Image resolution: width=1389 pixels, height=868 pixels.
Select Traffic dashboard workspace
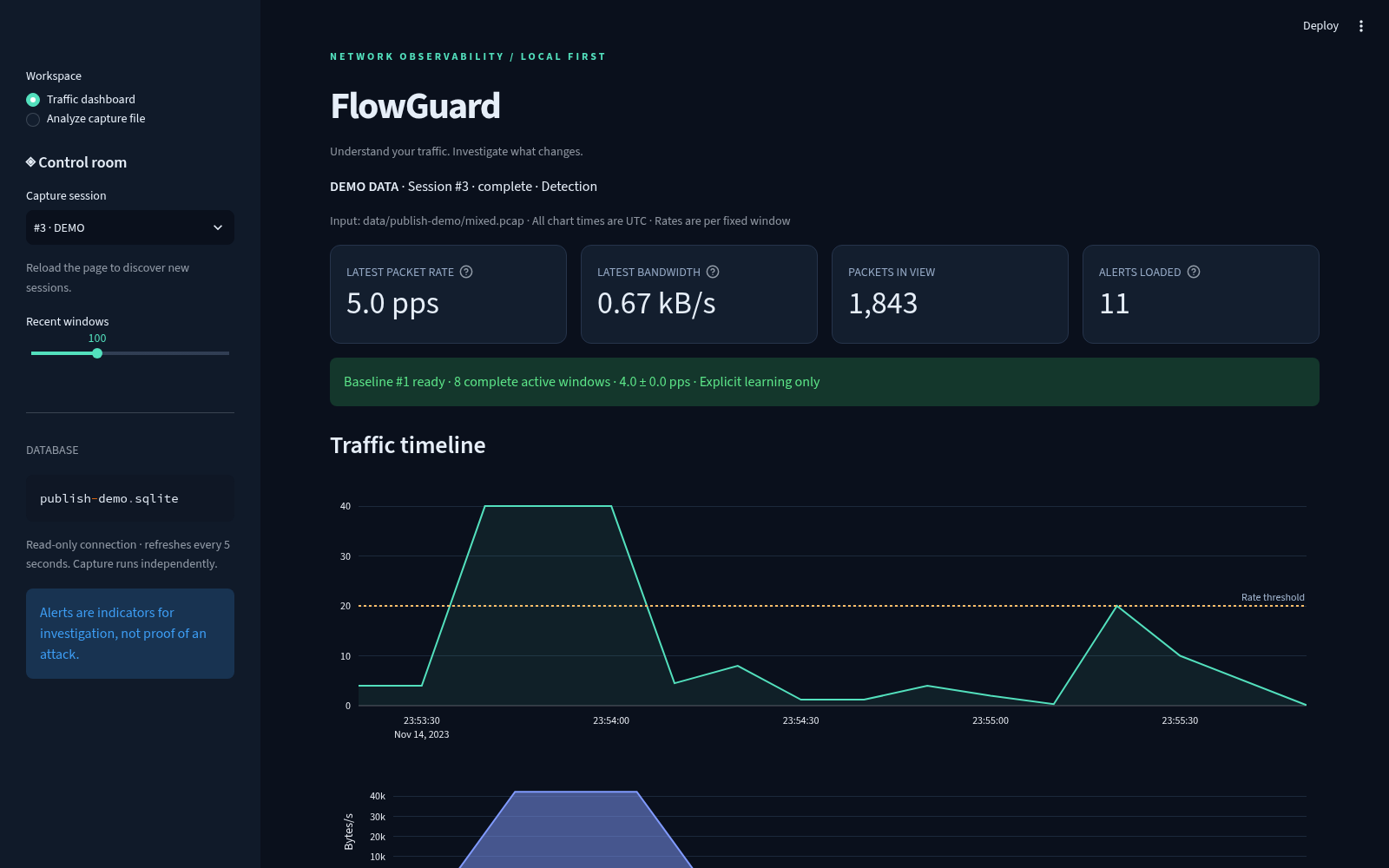[x=81, y=99]
